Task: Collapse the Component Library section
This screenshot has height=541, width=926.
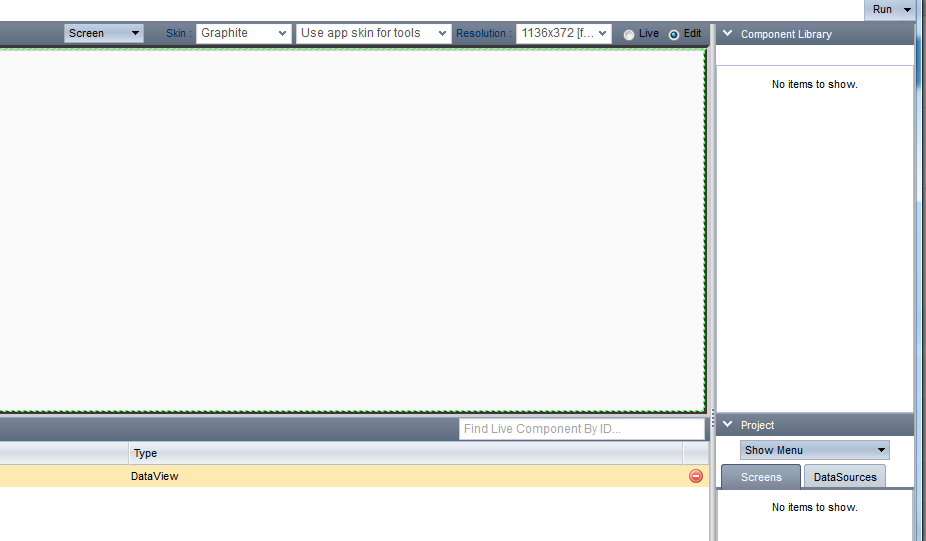Action: (x=727, y=34)
